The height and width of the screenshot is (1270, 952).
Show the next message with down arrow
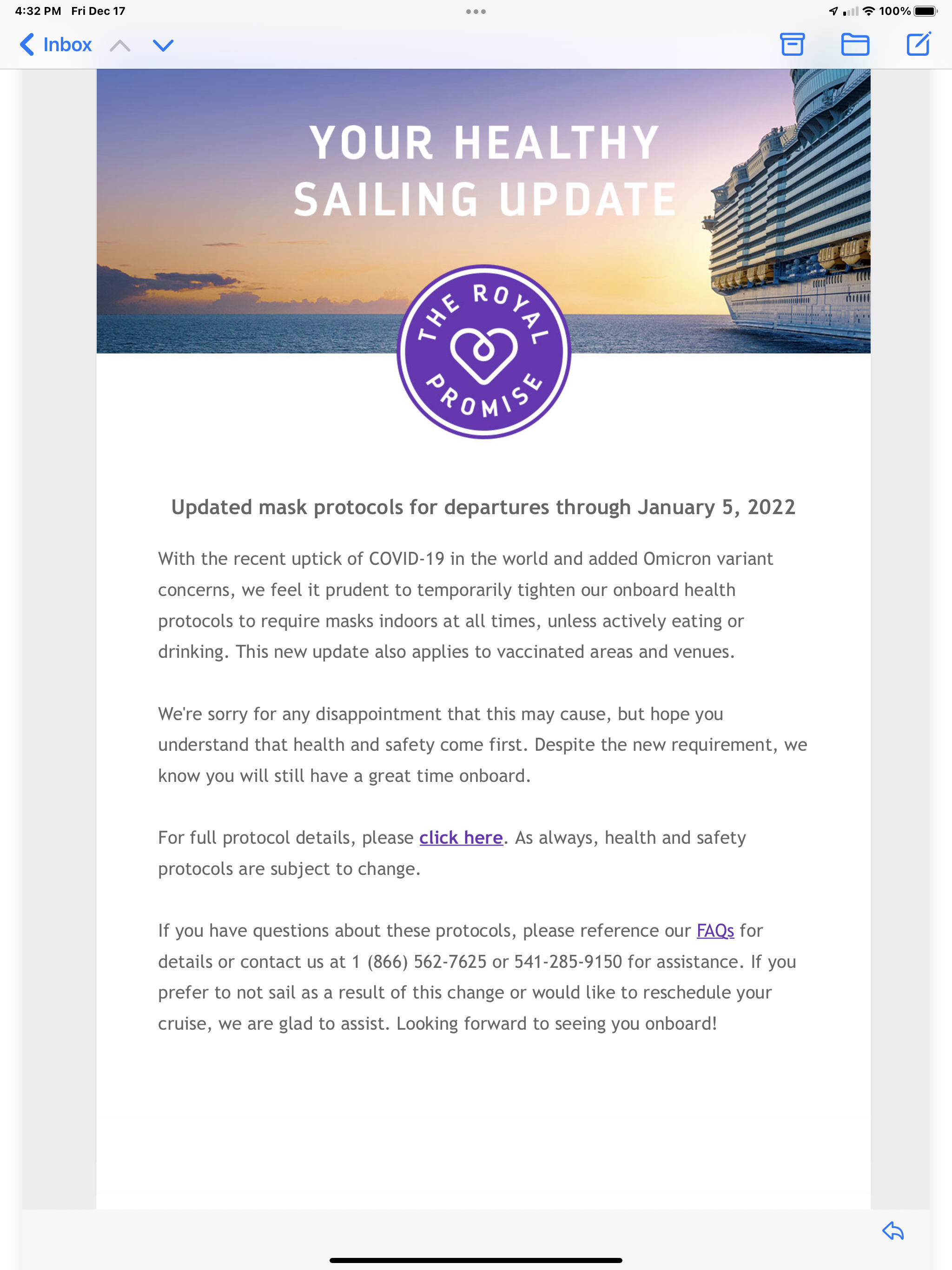(163, 46)
